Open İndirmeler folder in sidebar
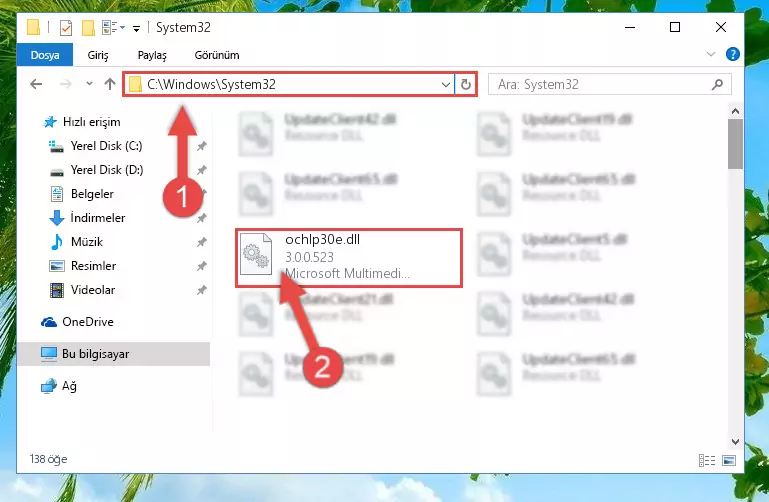 [x=98, y=218]
